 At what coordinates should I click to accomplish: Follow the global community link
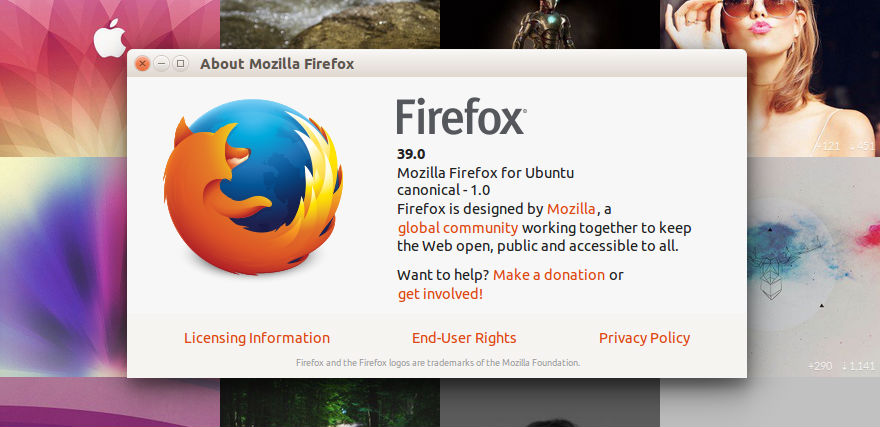point(457,228)
